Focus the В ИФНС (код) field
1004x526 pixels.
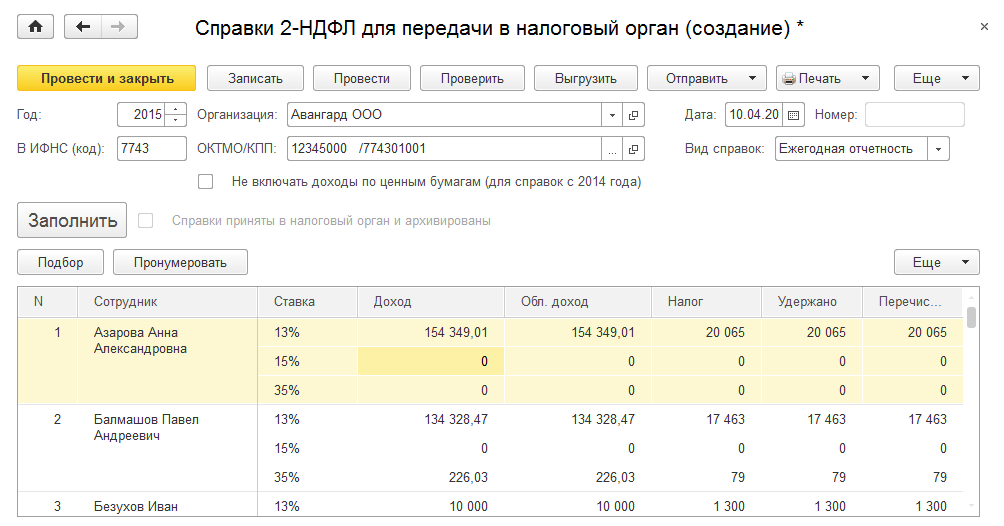click(x=152, y=149)
